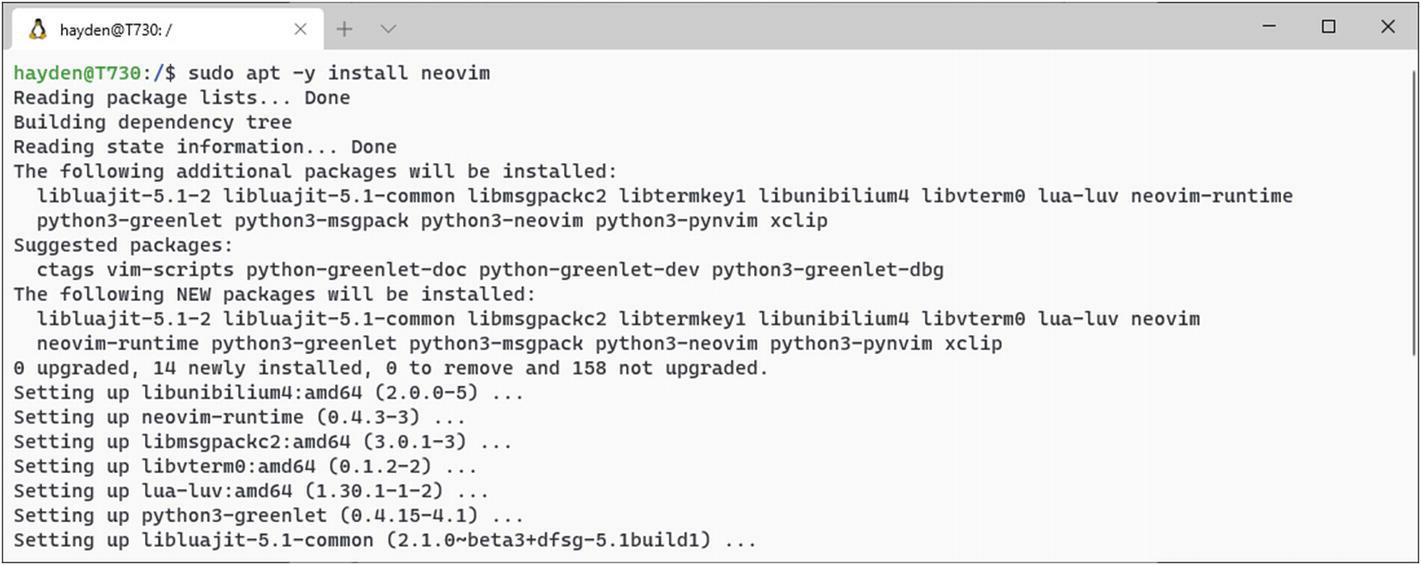Click the green hayden@T730 prompt text

coord(77,73)
